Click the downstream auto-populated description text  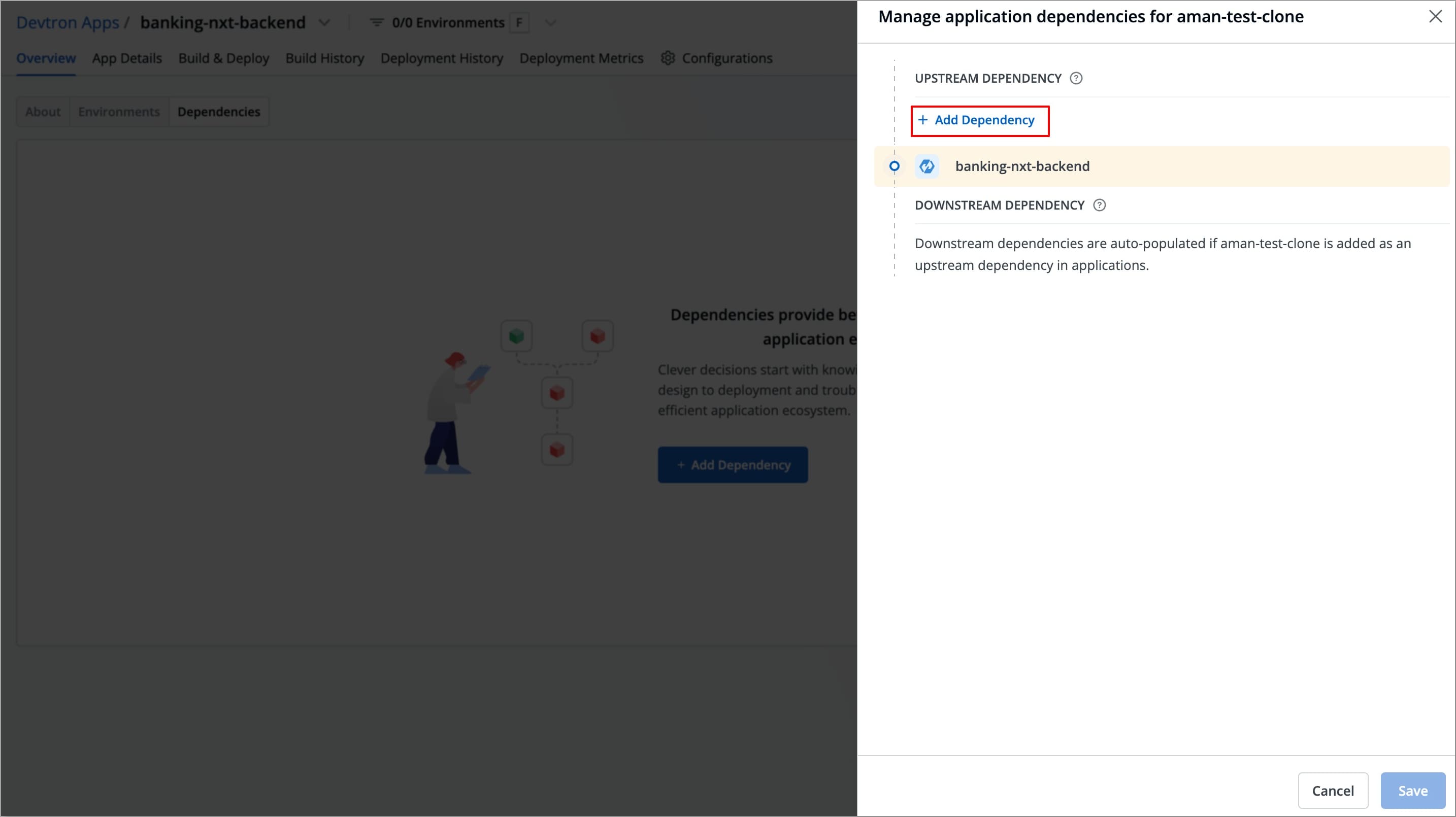tap(1163, 254)
